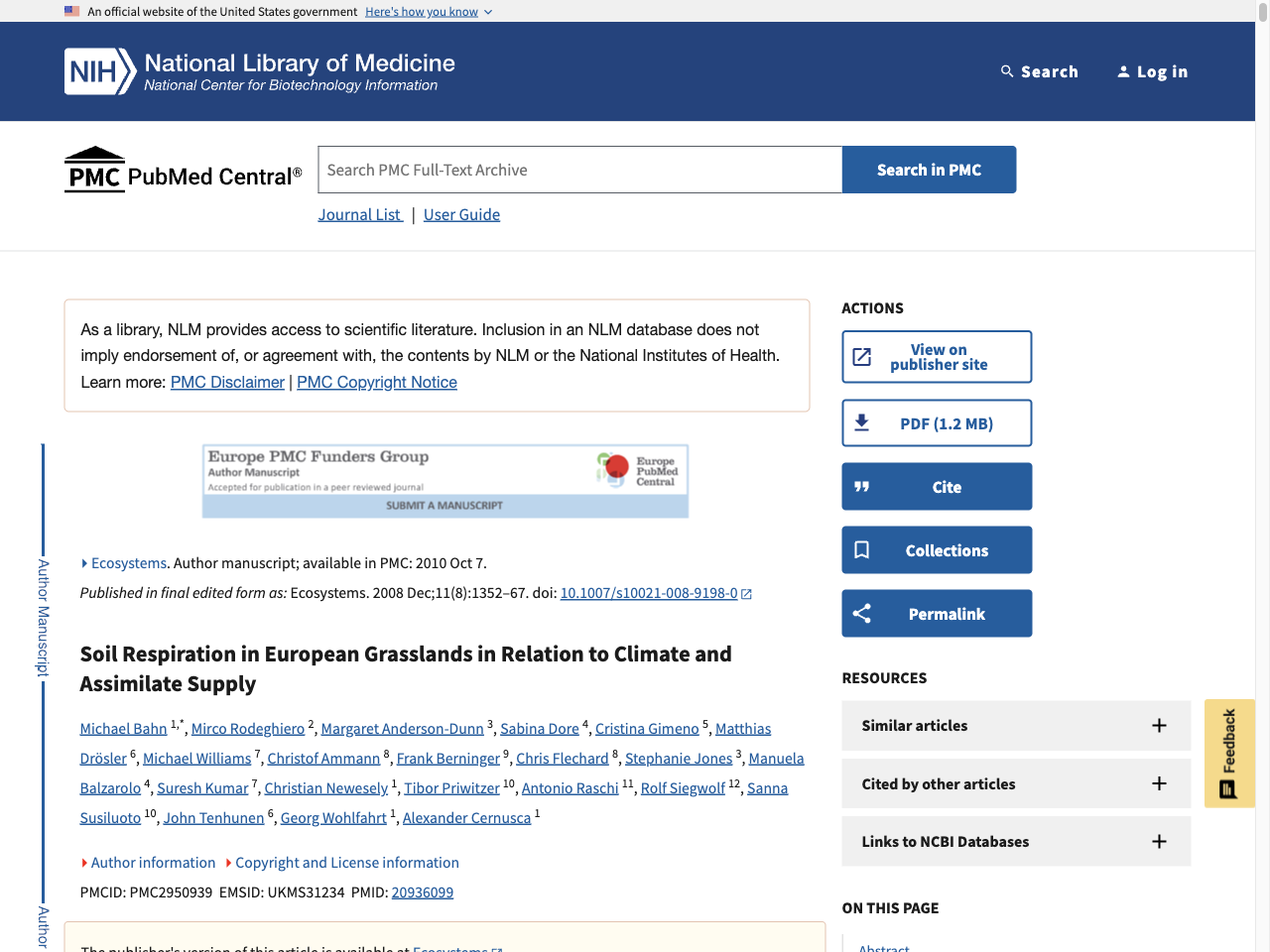This screenshot has width=1270, height=952.
Task: Click the external-link icon after the DOI
Action: pos(747,594)
